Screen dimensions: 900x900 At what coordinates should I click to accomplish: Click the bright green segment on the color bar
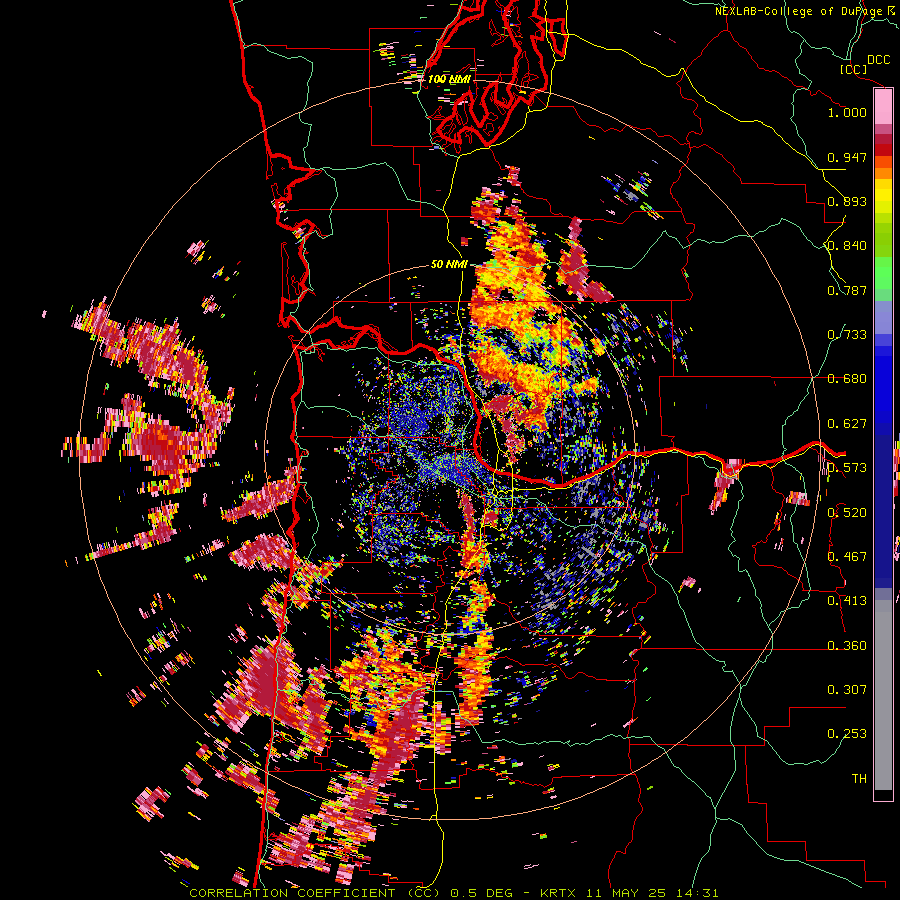coord(883,273)
